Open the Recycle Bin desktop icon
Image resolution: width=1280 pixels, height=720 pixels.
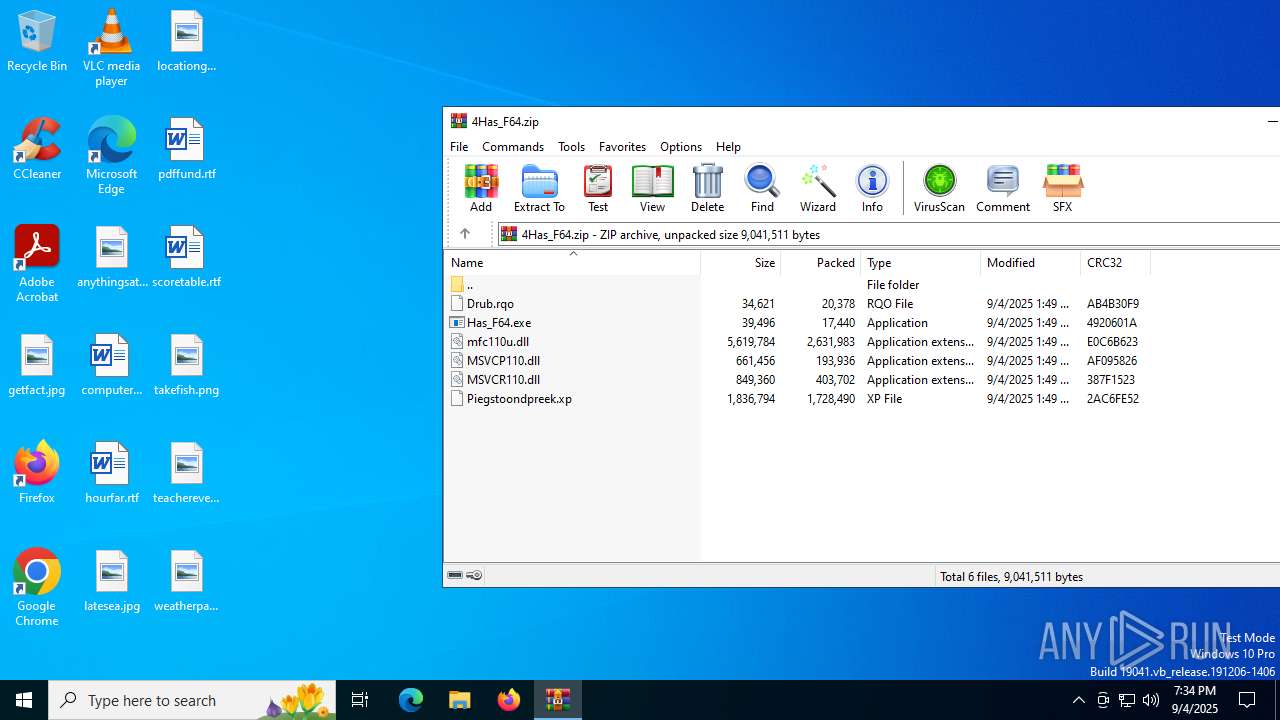pos(37,41)
